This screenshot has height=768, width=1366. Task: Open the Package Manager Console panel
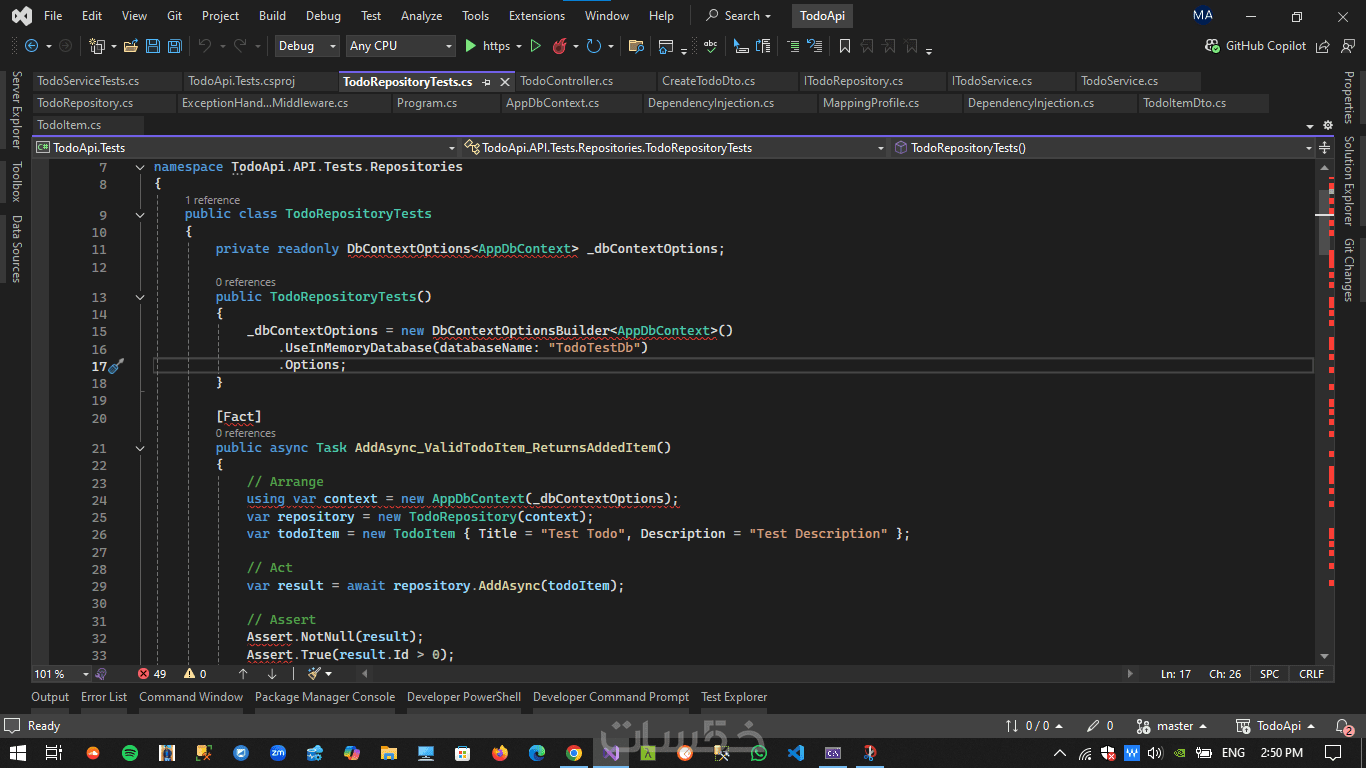pyautogui.click(x=324, y=697)
